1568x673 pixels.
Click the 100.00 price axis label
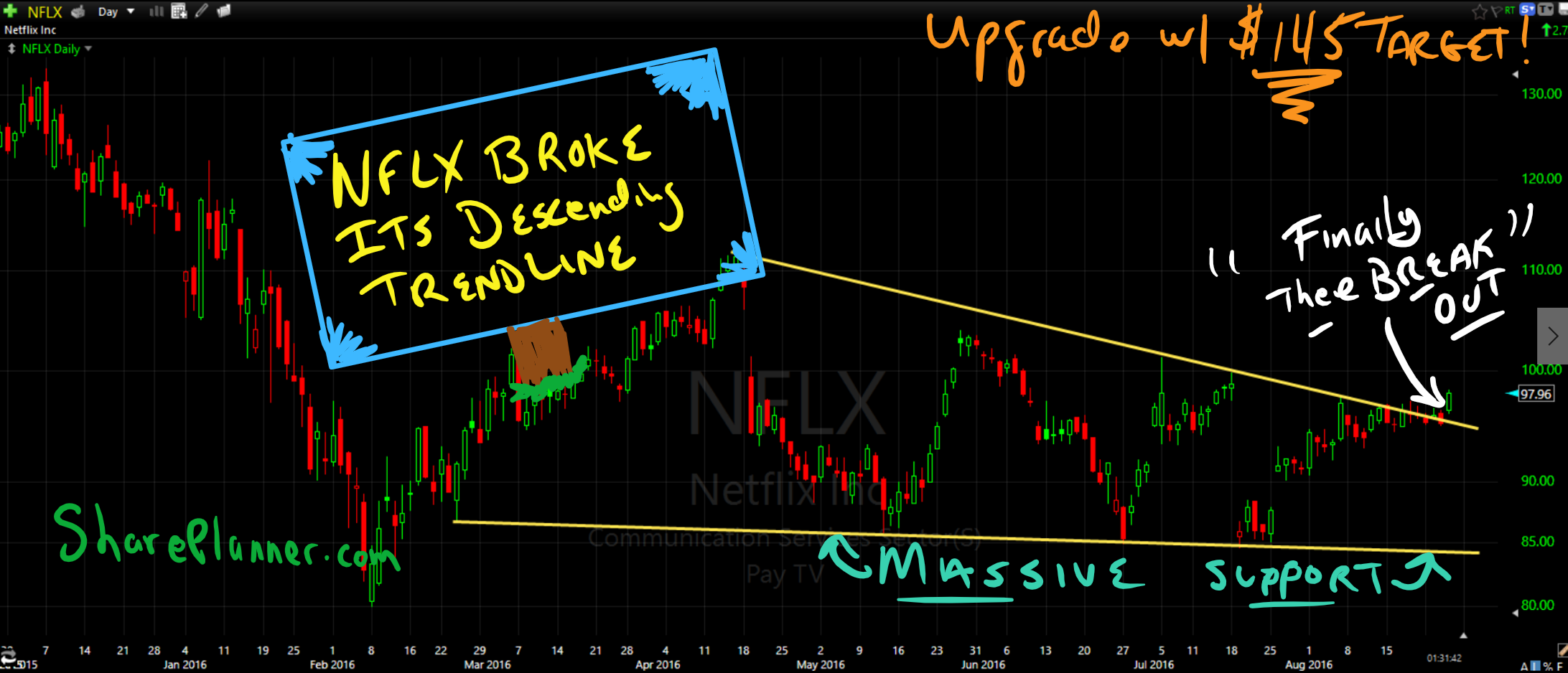coord(1541,370)
